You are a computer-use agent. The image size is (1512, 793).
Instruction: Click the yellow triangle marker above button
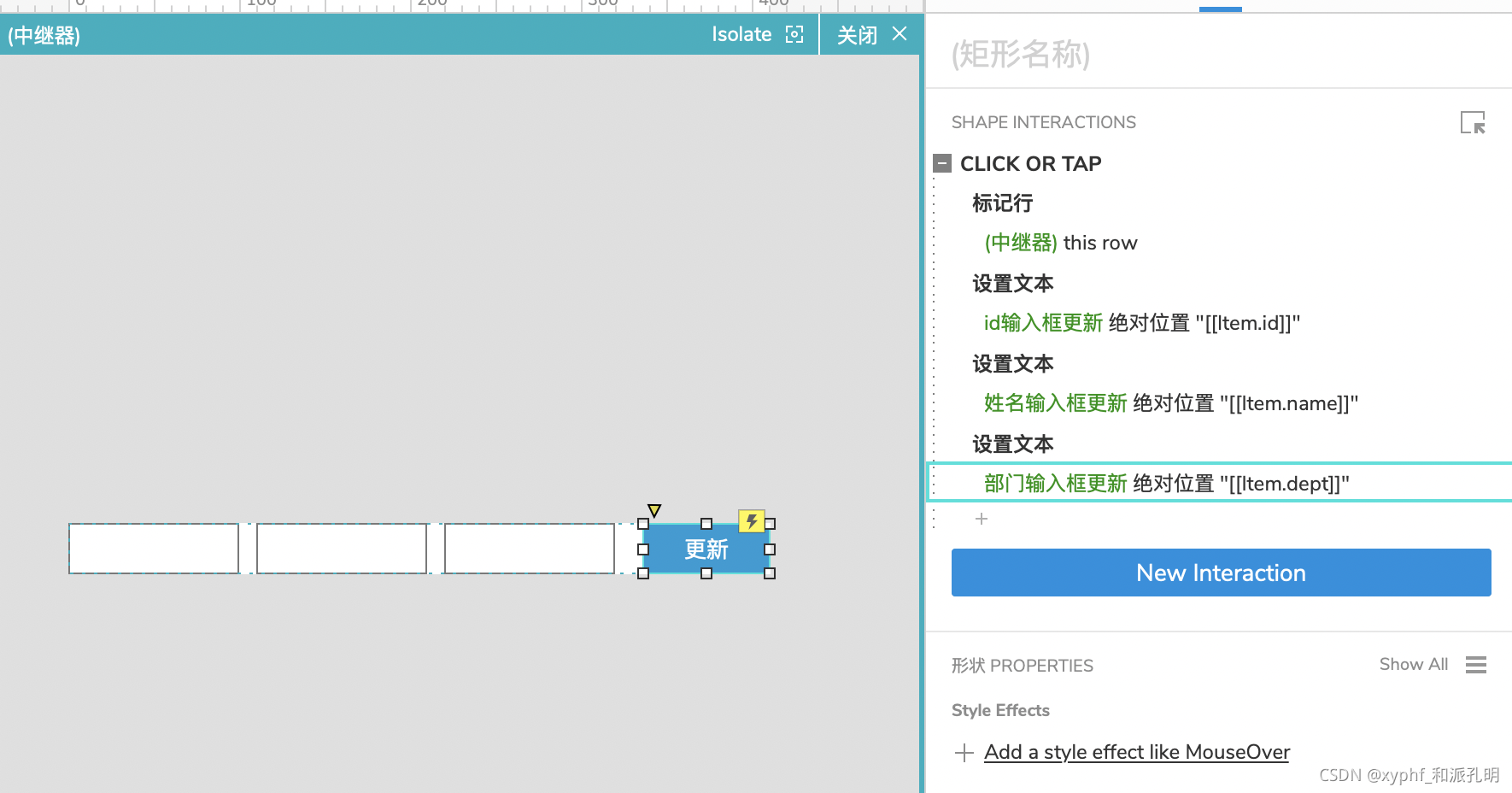click(x=654, y=511)
